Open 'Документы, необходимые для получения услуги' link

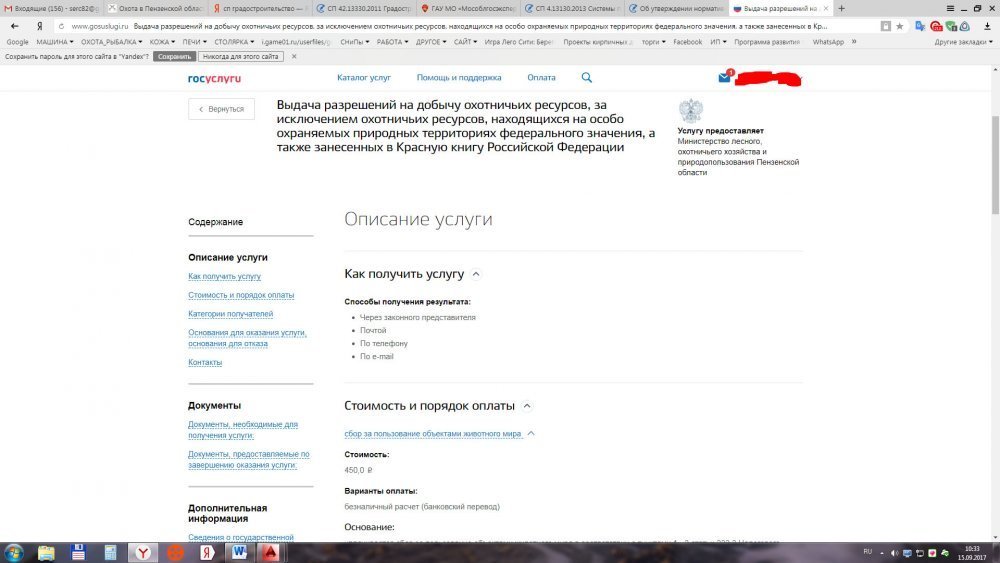(x=242, y=430)
